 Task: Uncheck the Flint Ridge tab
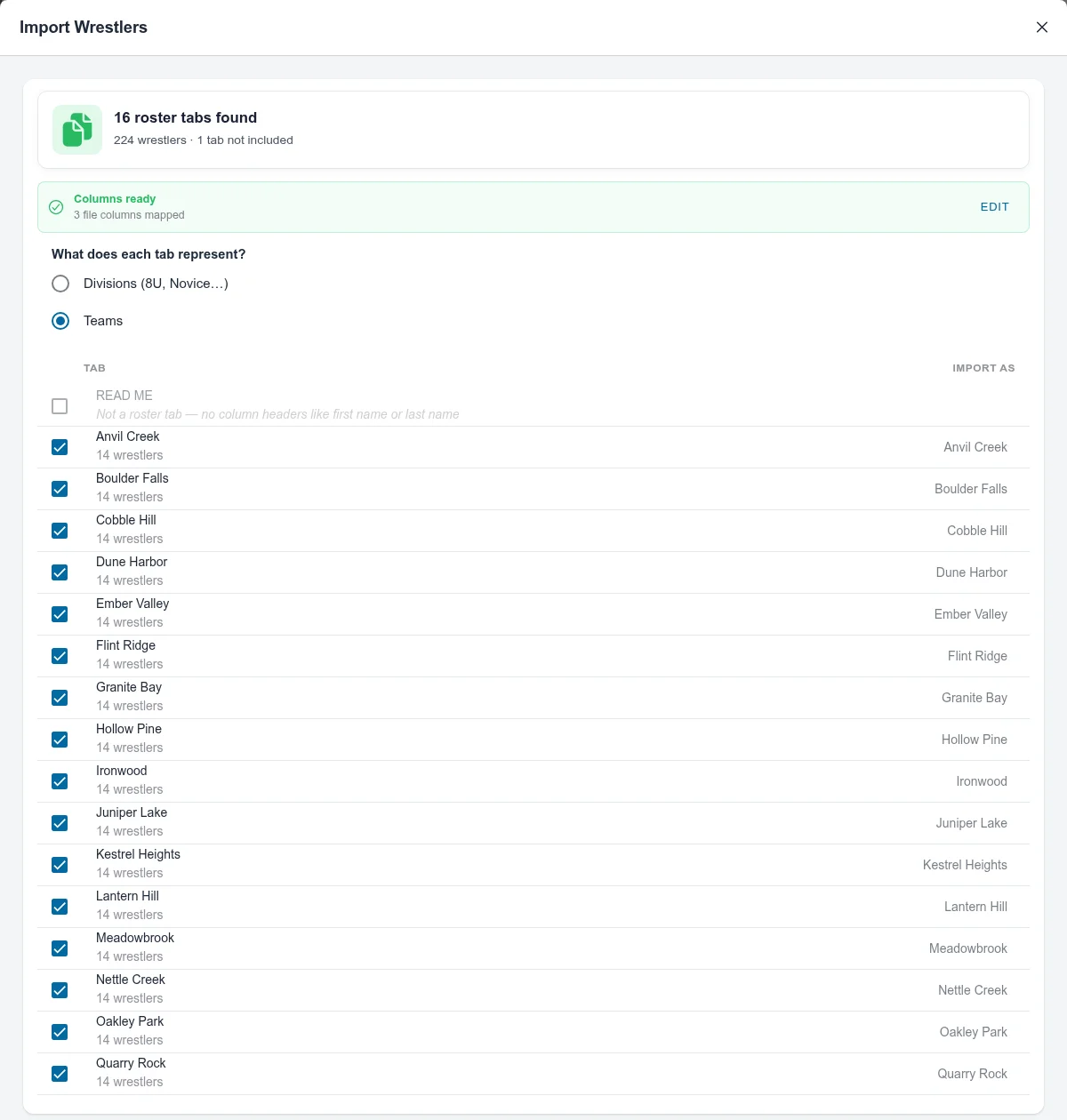pyautogui.click(x=60, y=656)
